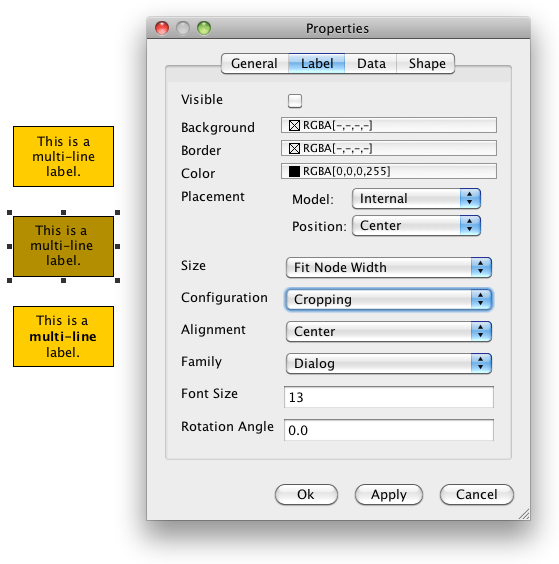This screenshot has height=564, width=559.
Task: Click the Cancel button
Action: [477, 495]
